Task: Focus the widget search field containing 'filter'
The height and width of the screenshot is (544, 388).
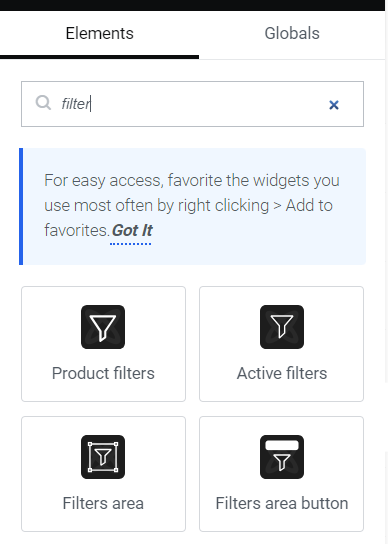Action: point(192,104)
